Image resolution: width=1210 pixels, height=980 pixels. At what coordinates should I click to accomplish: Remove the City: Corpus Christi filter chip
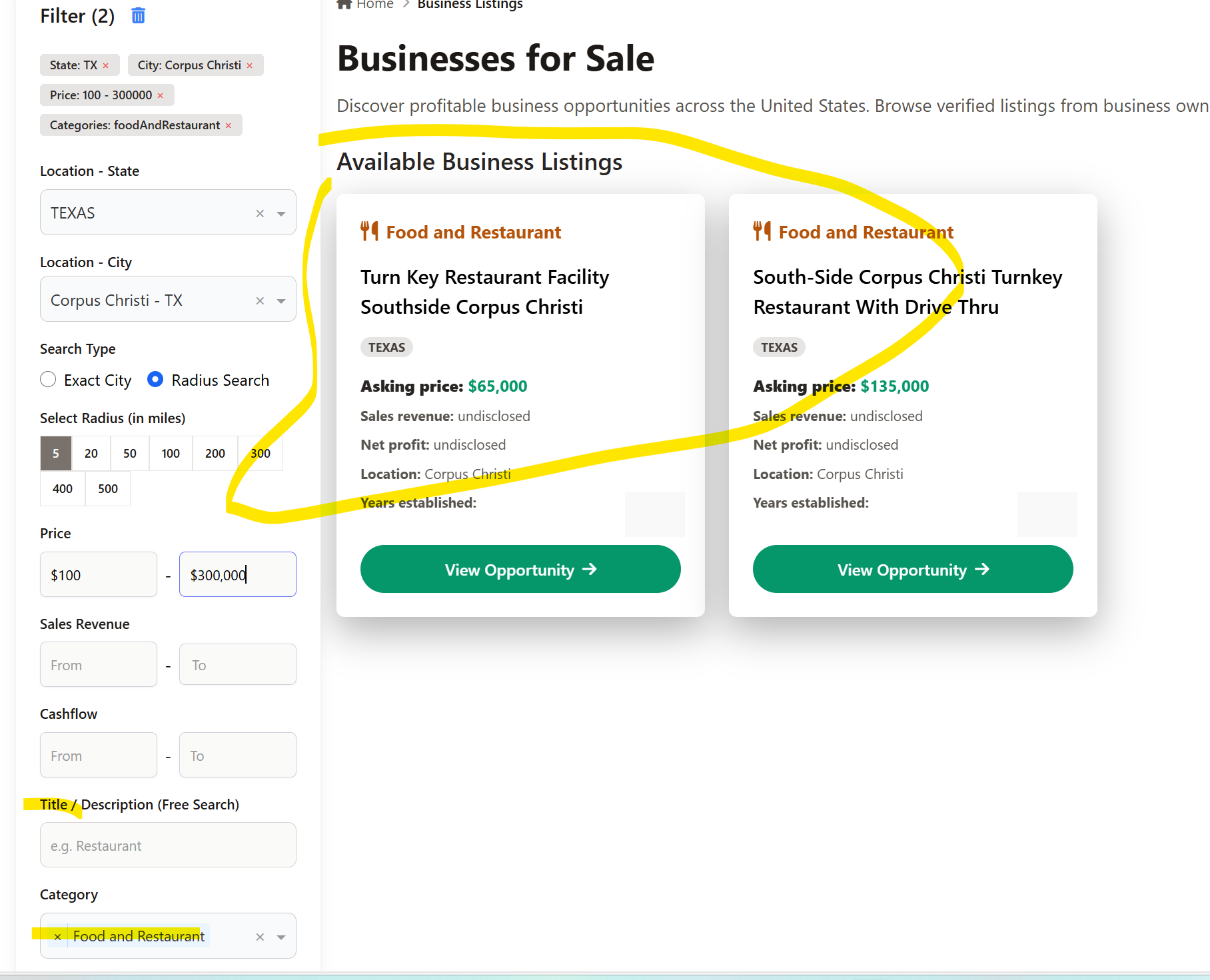(x=250, y=65)
